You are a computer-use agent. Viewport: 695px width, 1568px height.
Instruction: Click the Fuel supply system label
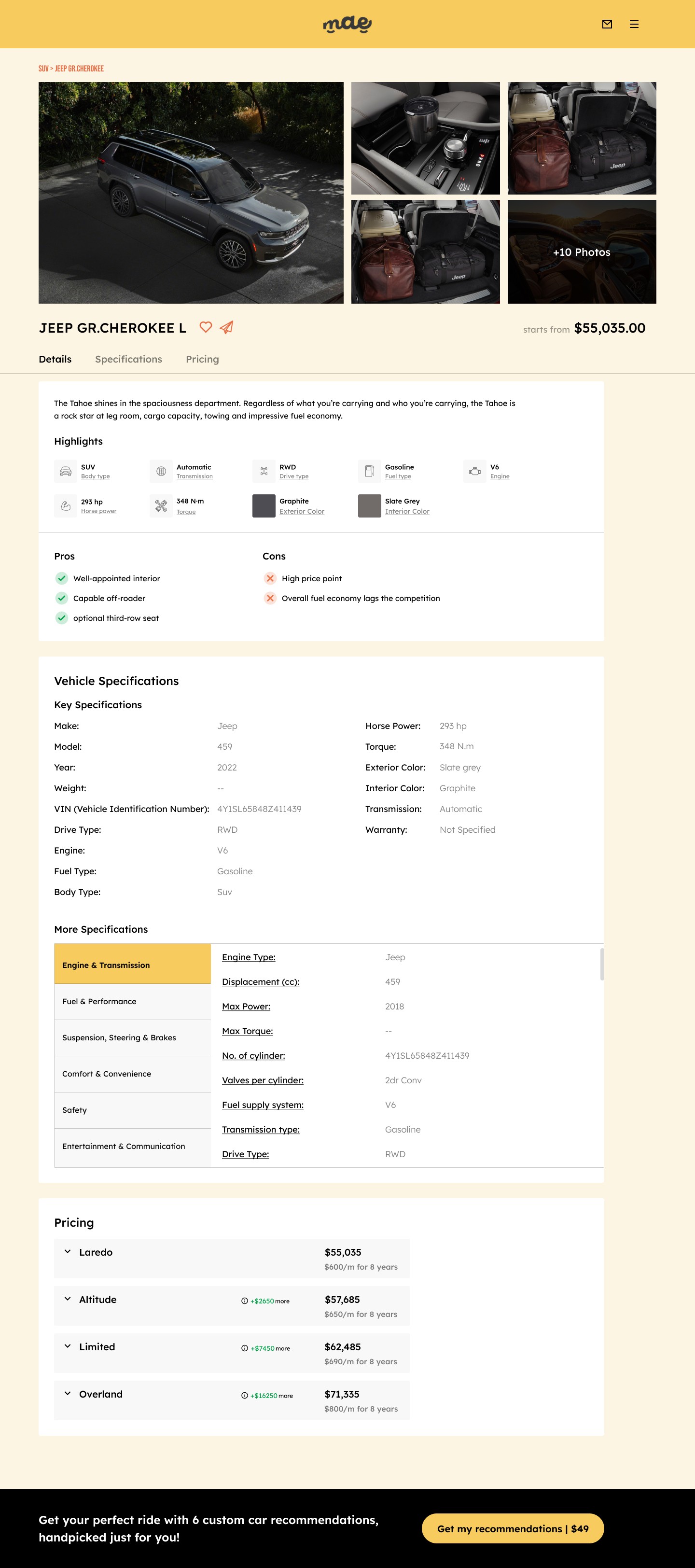tap(263, 1106)
